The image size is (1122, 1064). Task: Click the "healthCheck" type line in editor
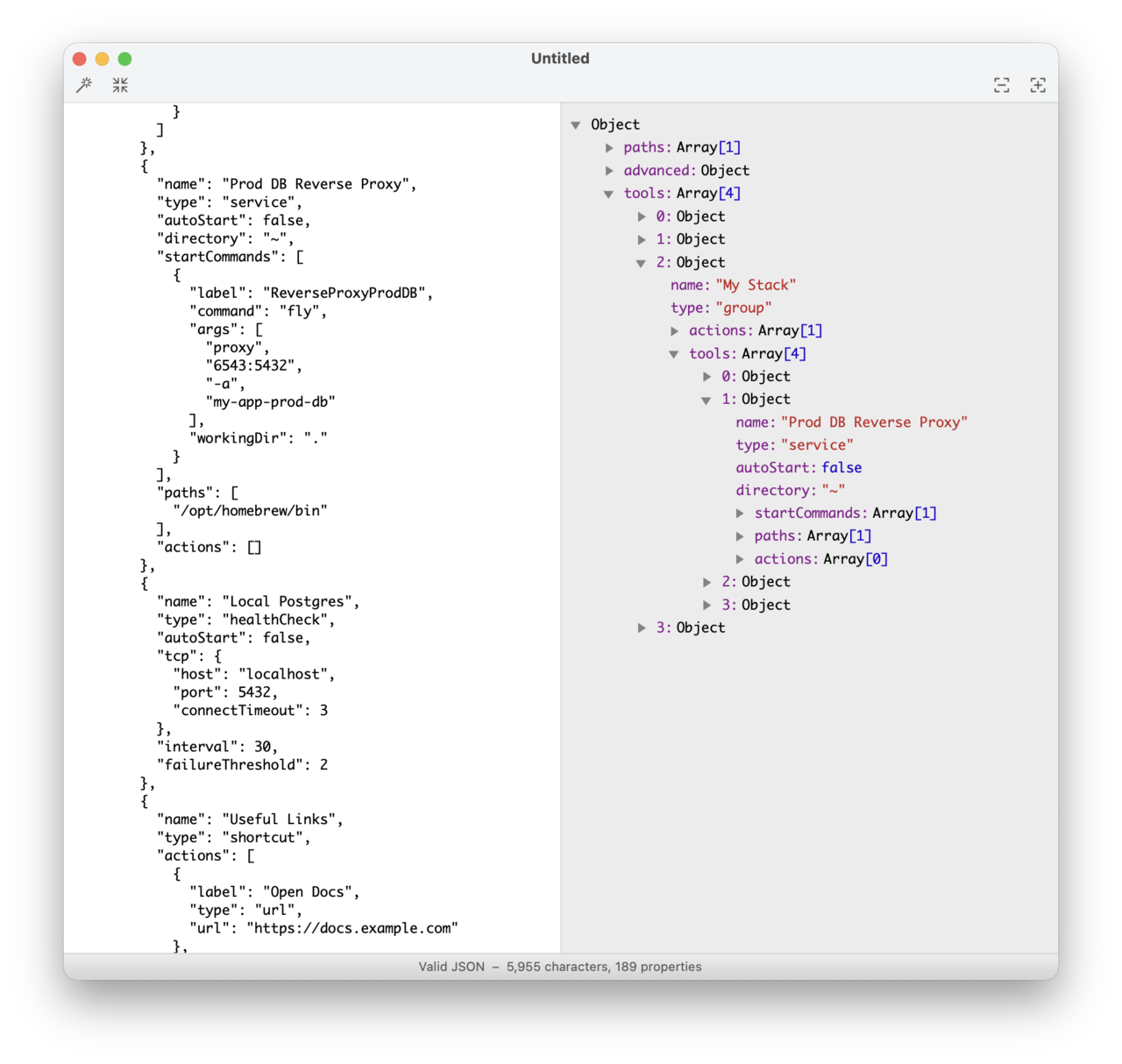click(x=245, y=620)
